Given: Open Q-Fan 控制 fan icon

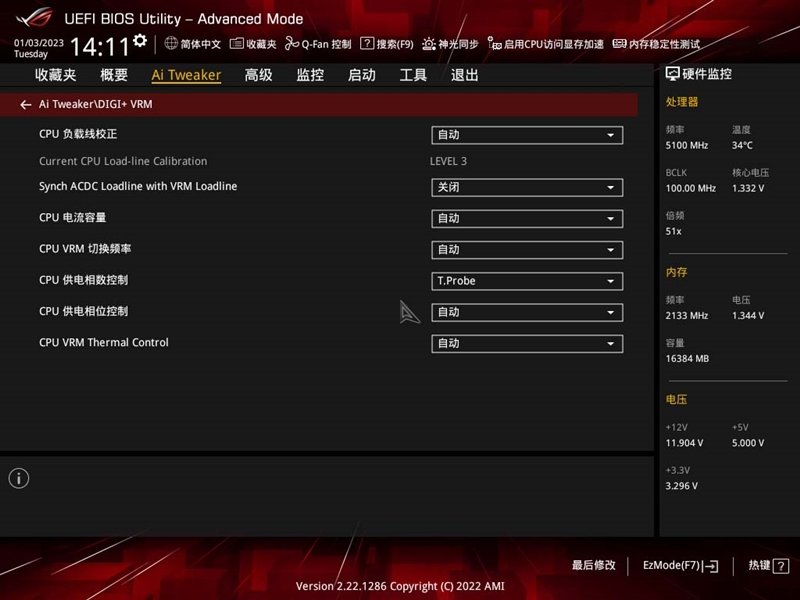Looking at the screenshot, I should pyautogui.click(x=291, y=43).
